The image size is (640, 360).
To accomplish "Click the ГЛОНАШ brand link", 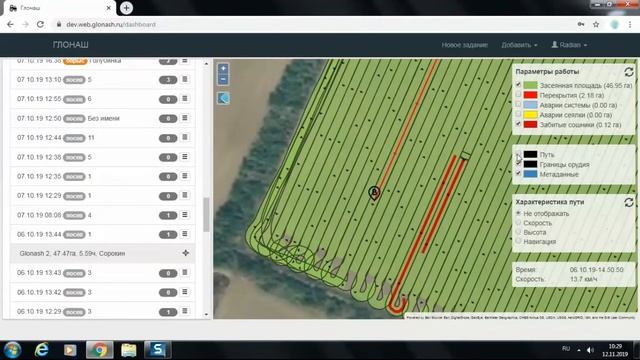I will pyautogui.click(x=71, y=45).
